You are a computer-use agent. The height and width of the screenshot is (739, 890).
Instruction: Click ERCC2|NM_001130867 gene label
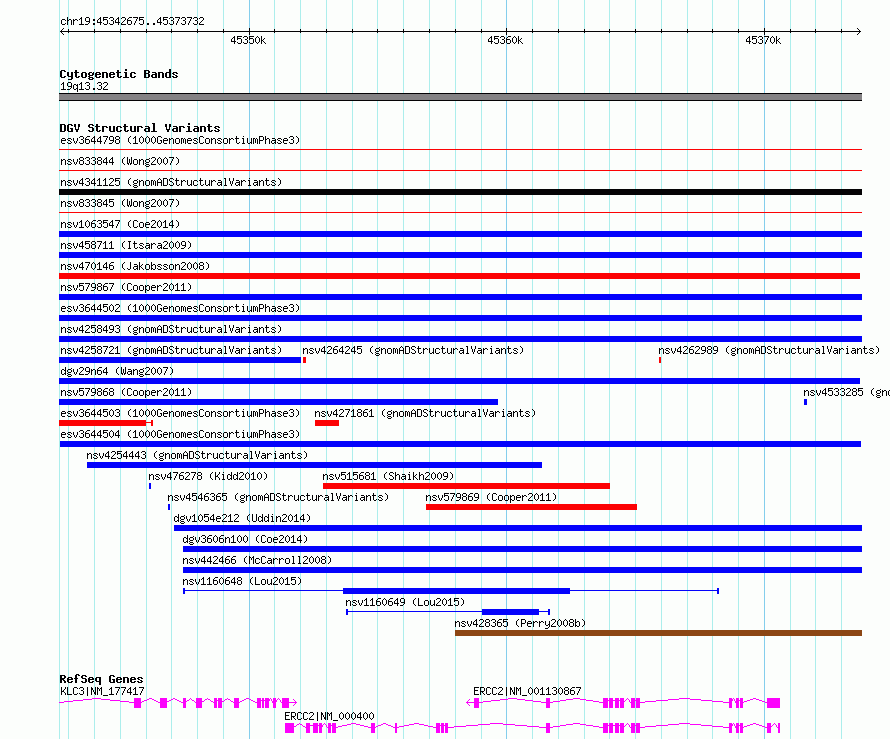[x=527, y=691]
